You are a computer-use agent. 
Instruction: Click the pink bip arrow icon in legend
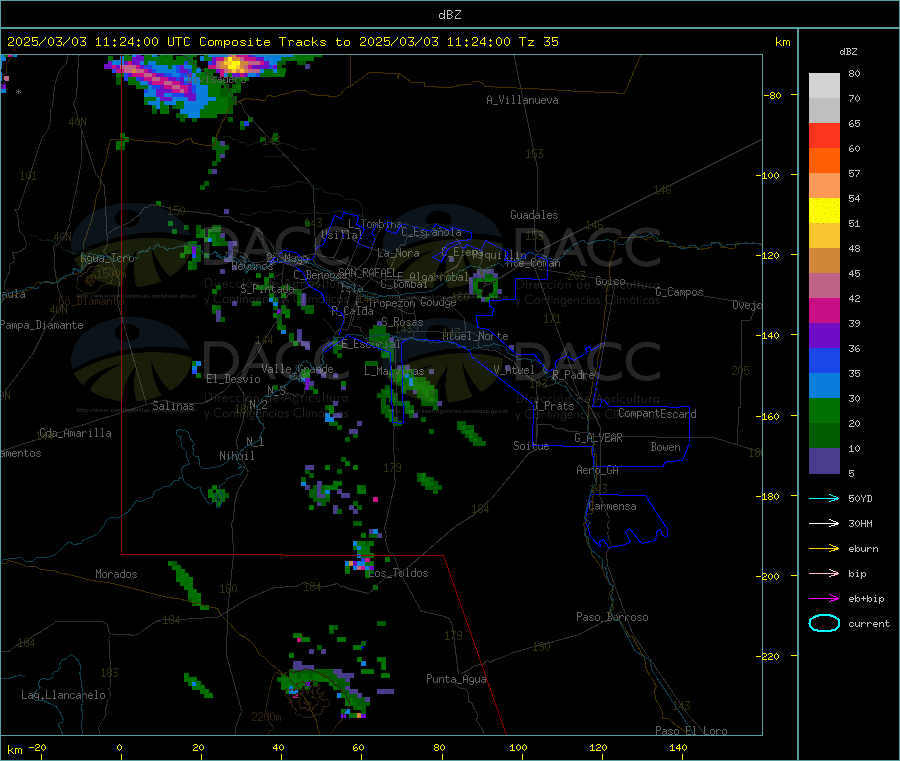pyautogui.click(x=824, y=573)
